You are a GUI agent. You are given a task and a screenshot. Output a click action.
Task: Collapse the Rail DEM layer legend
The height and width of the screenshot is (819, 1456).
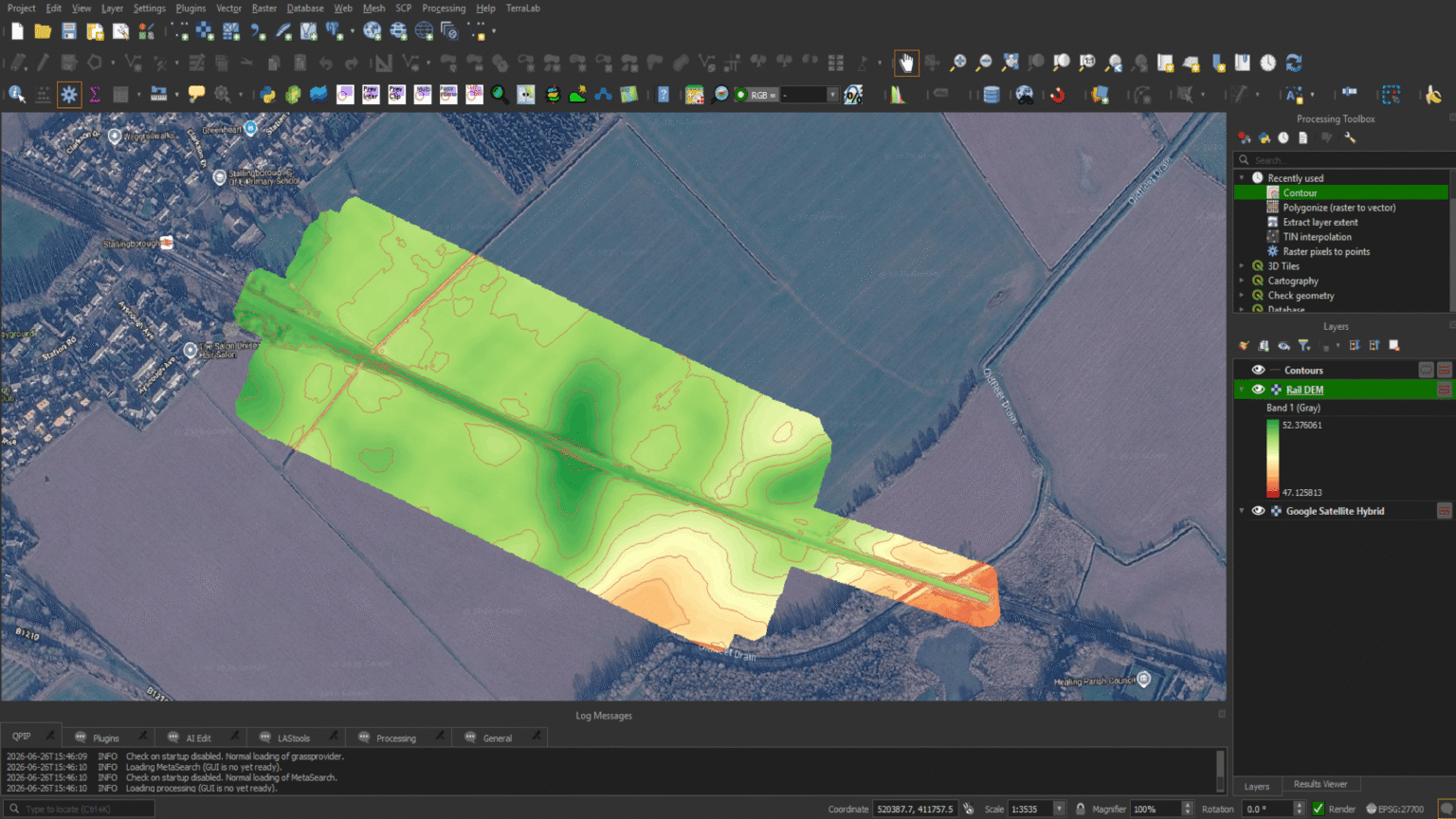[1242, 390]
